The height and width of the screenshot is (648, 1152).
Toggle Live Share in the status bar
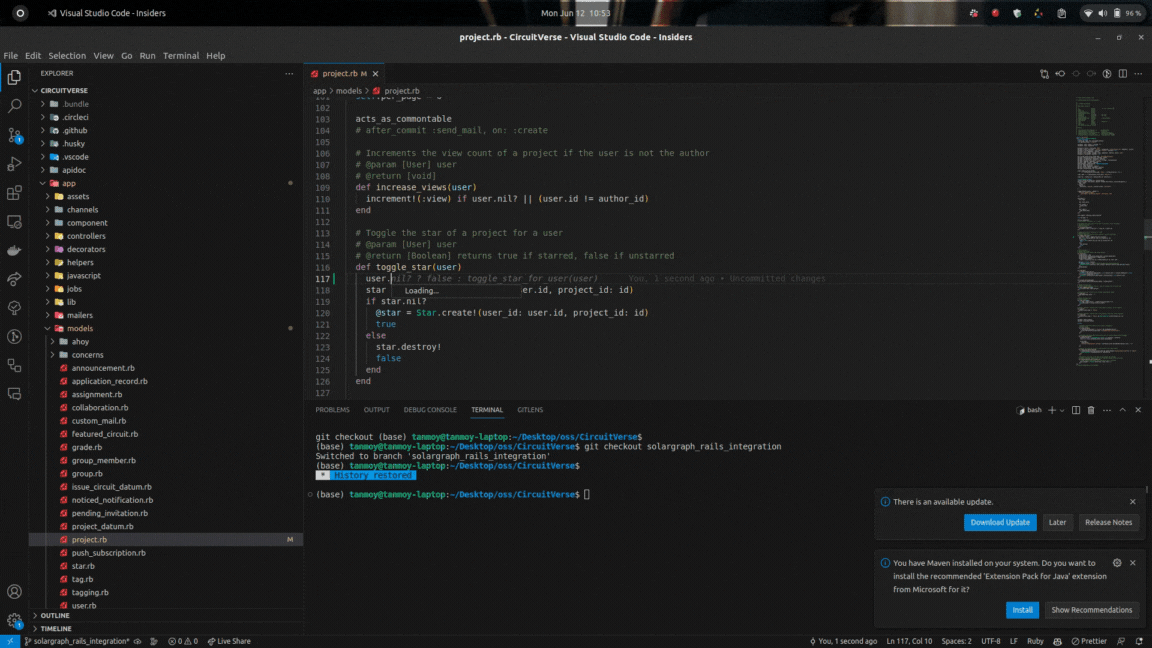pyautogui.click(x=228, y=641)
